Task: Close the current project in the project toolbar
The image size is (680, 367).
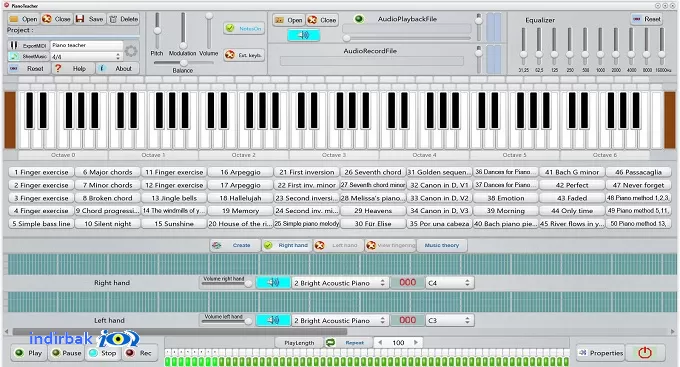Action: point(56,19)
